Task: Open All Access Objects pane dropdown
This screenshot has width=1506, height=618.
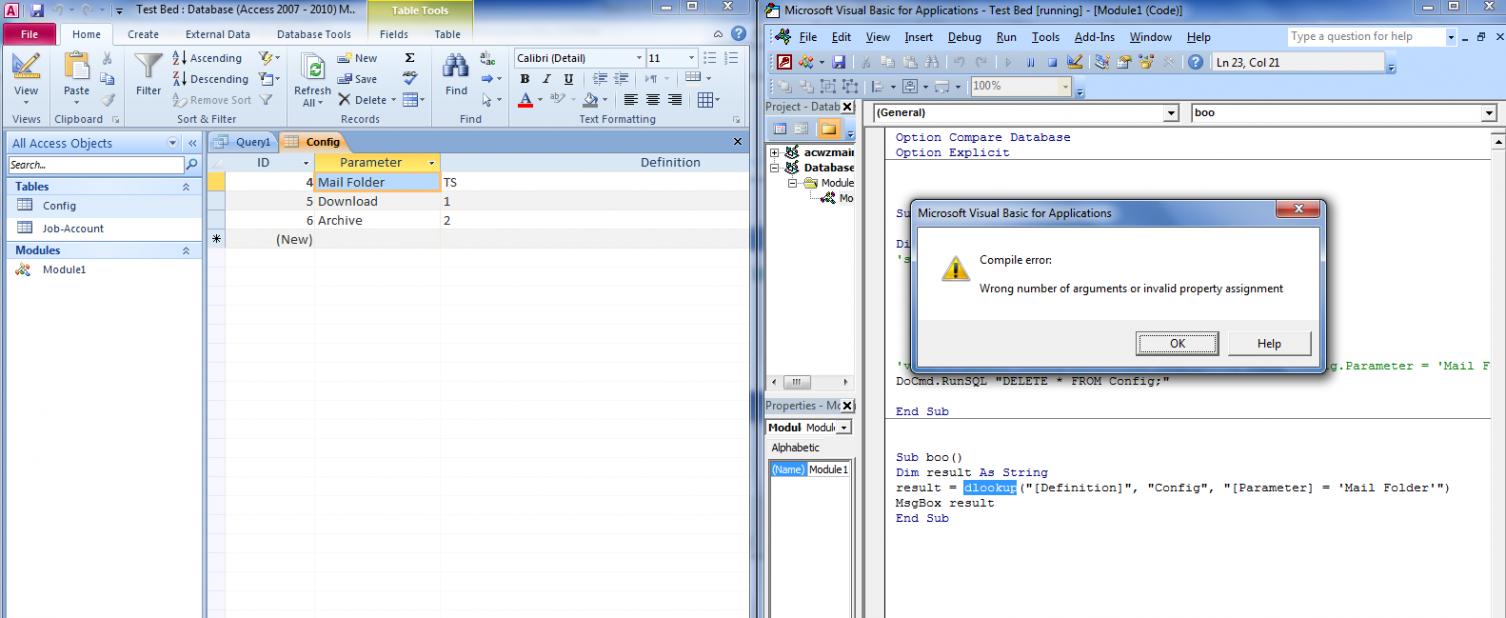Action: click(173, 143)
